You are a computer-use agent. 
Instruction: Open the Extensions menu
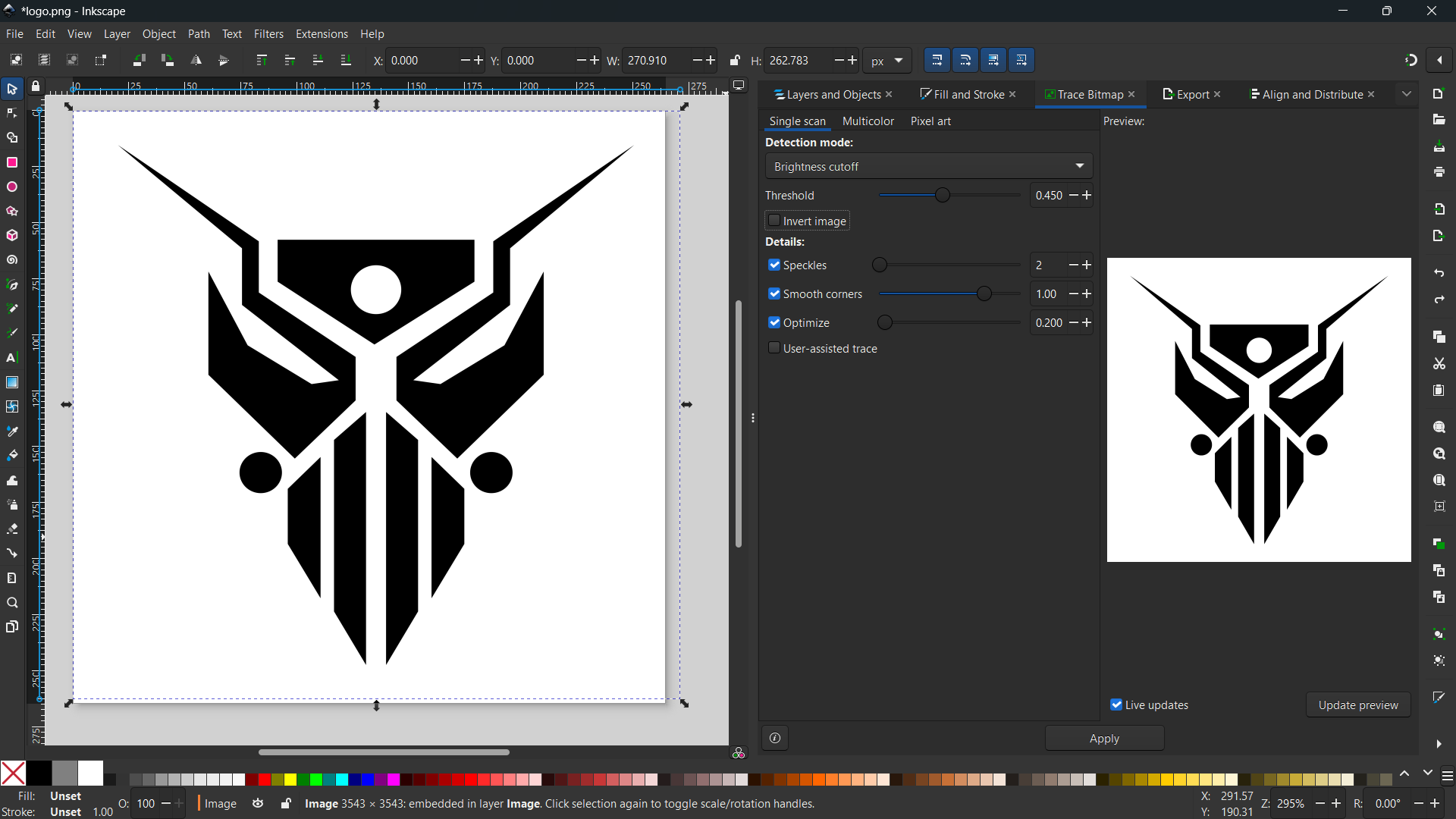[322, 34]
